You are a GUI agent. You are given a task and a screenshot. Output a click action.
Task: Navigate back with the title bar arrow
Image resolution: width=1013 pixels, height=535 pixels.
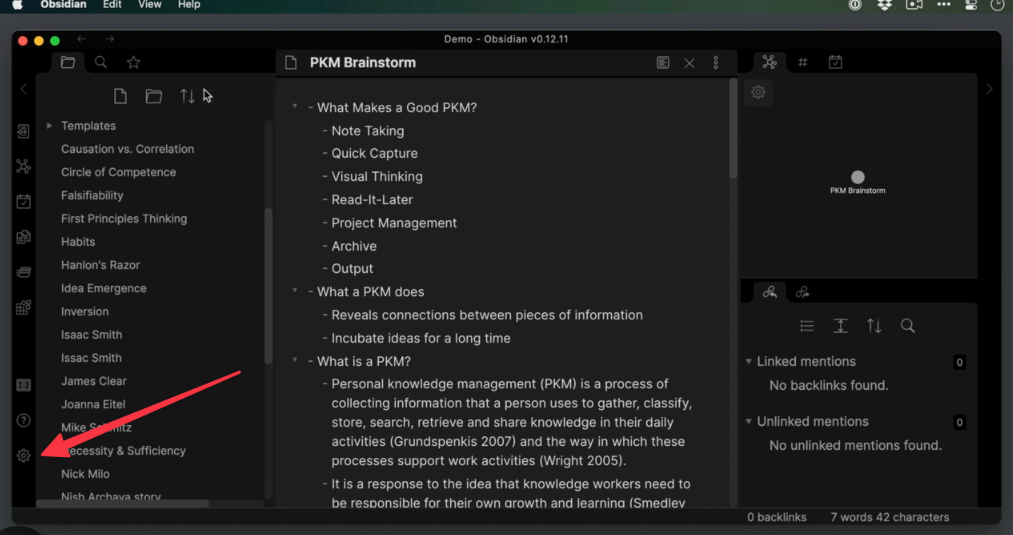pyautogui.click(x=81, y=39)
